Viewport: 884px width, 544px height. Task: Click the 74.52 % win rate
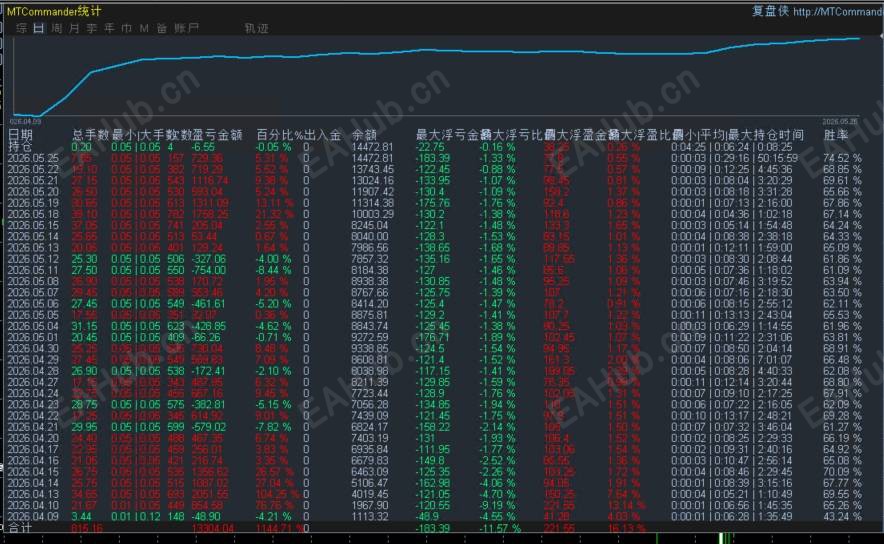coord(842,158)
